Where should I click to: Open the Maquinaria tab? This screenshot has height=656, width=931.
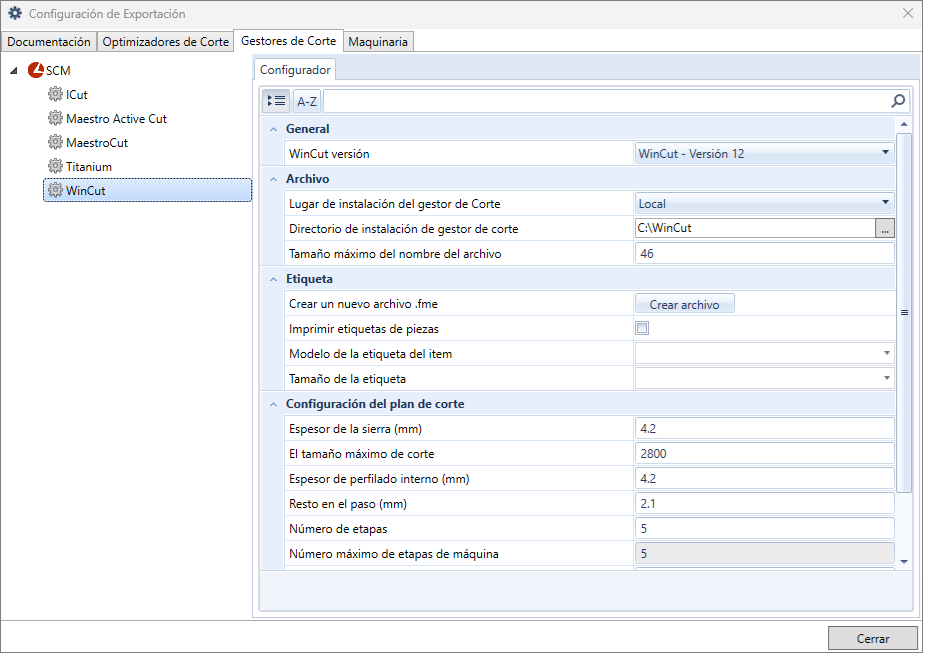pos(378,42)
